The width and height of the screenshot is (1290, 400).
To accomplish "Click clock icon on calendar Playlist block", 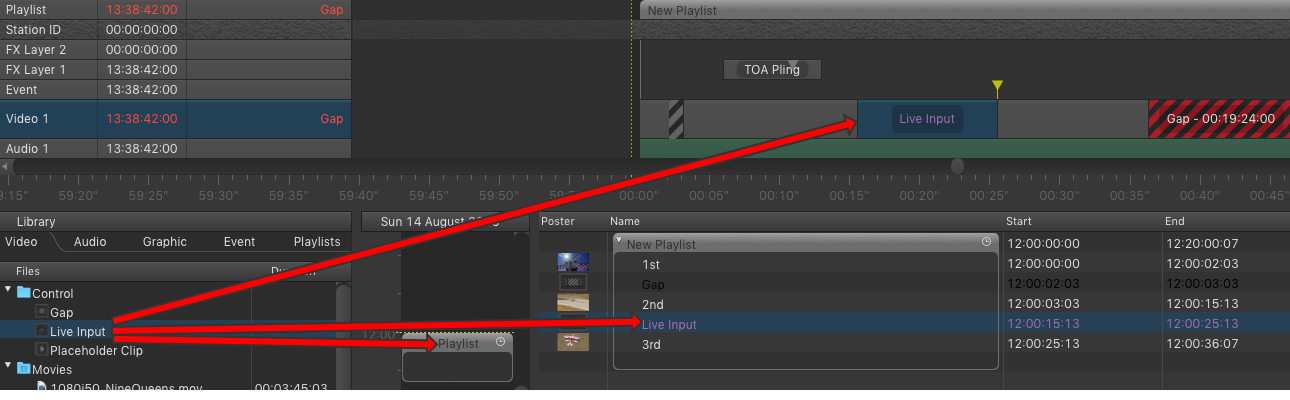I will [x=500, y=343].
